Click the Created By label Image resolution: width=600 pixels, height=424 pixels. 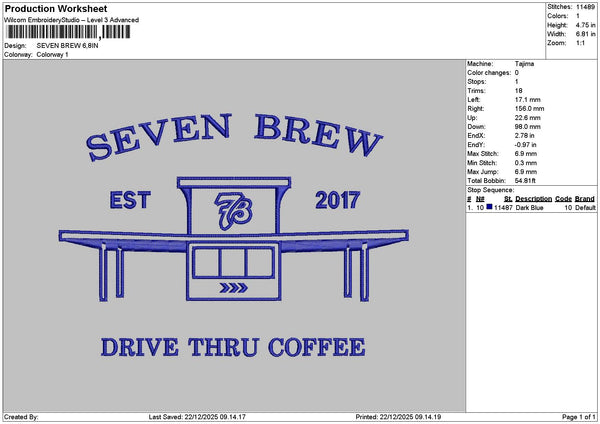coord(21,417)
